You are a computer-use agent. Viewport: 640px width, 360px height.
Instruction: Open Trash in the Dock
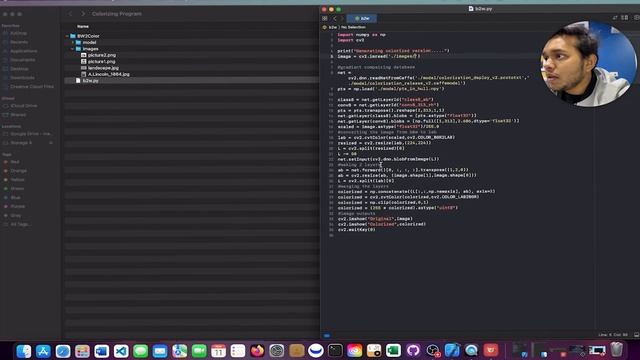[617, 350]
